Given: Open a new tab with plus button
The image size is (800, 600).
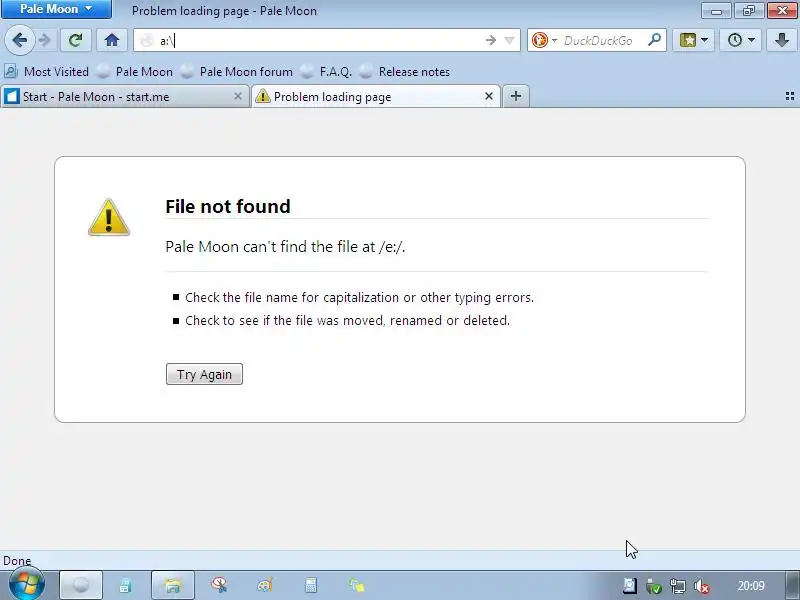Looking at the screenshot, I should point(516,96).
